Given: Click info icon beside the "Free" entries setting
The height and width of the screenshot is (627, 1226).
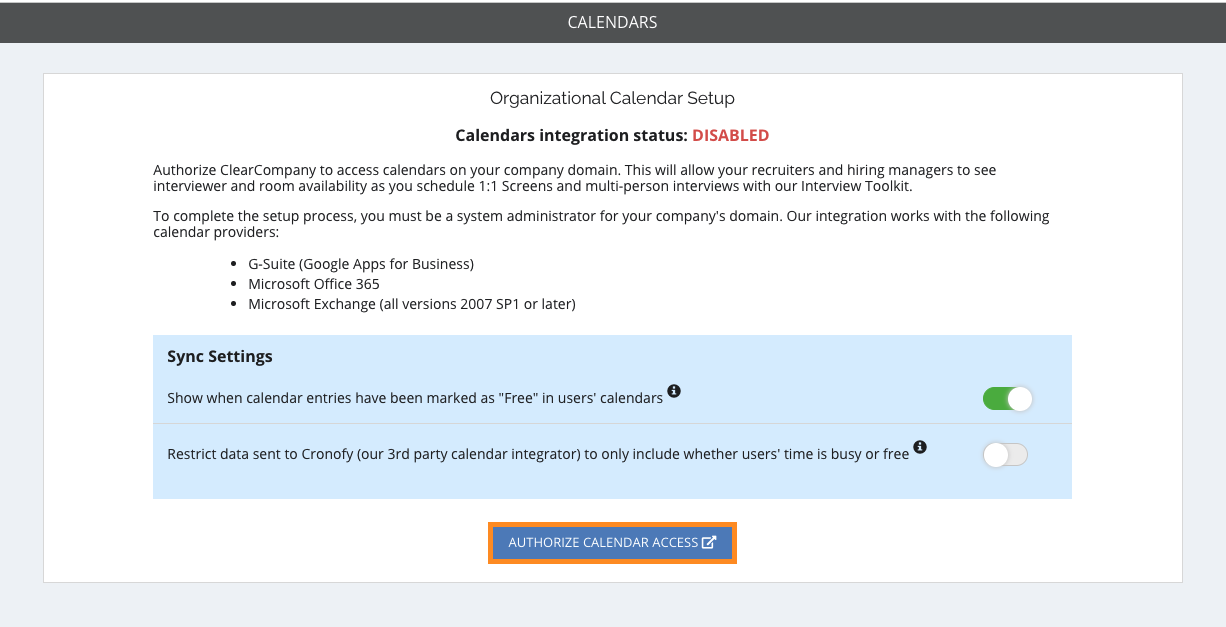Looking at the screenshot, I should (x=674, y=390).
